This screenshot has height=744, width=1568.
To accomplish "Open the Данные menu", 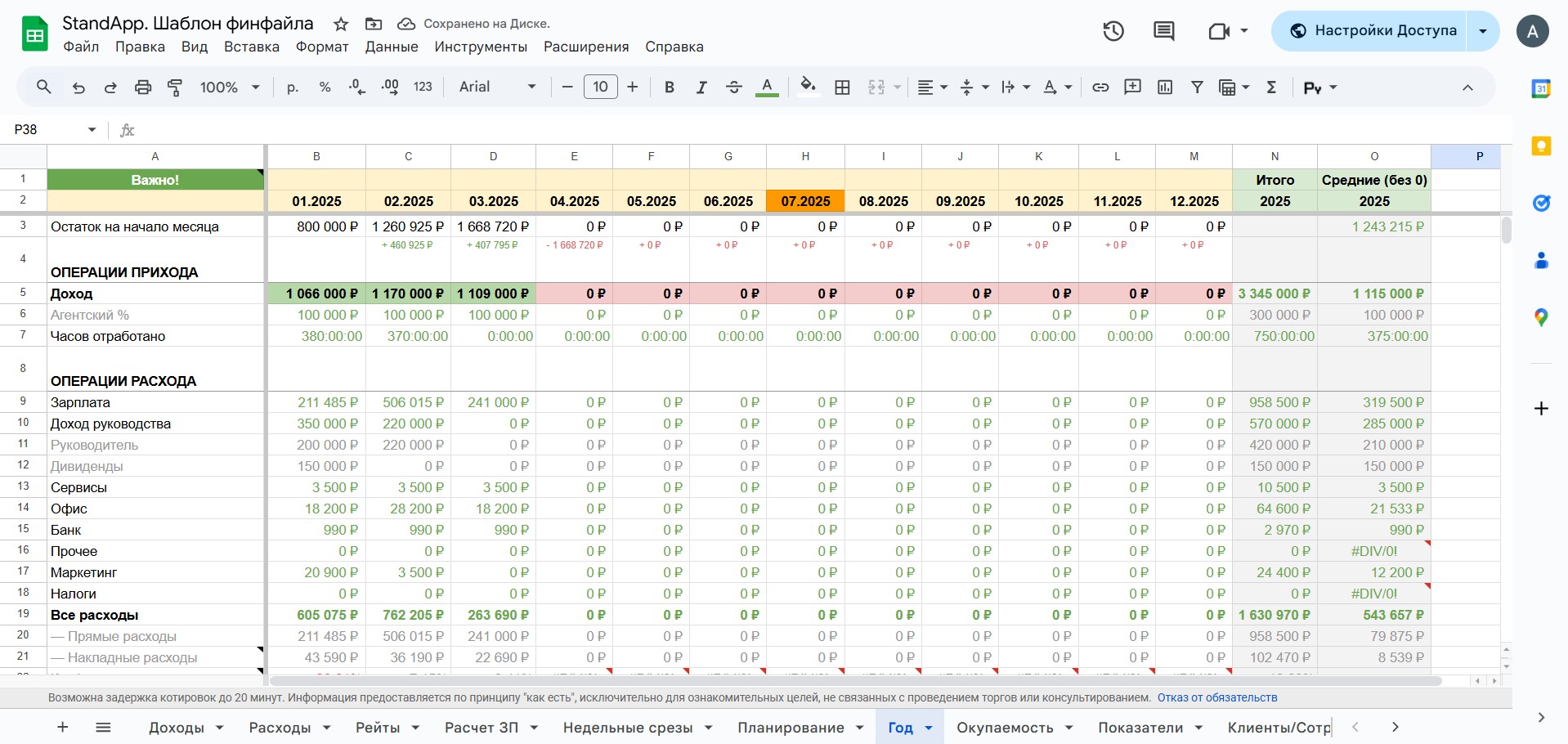I will click(x=391, y=47).
